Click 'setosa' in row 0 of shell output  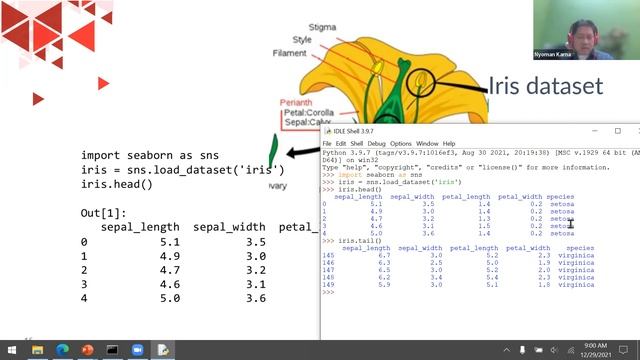562,204
